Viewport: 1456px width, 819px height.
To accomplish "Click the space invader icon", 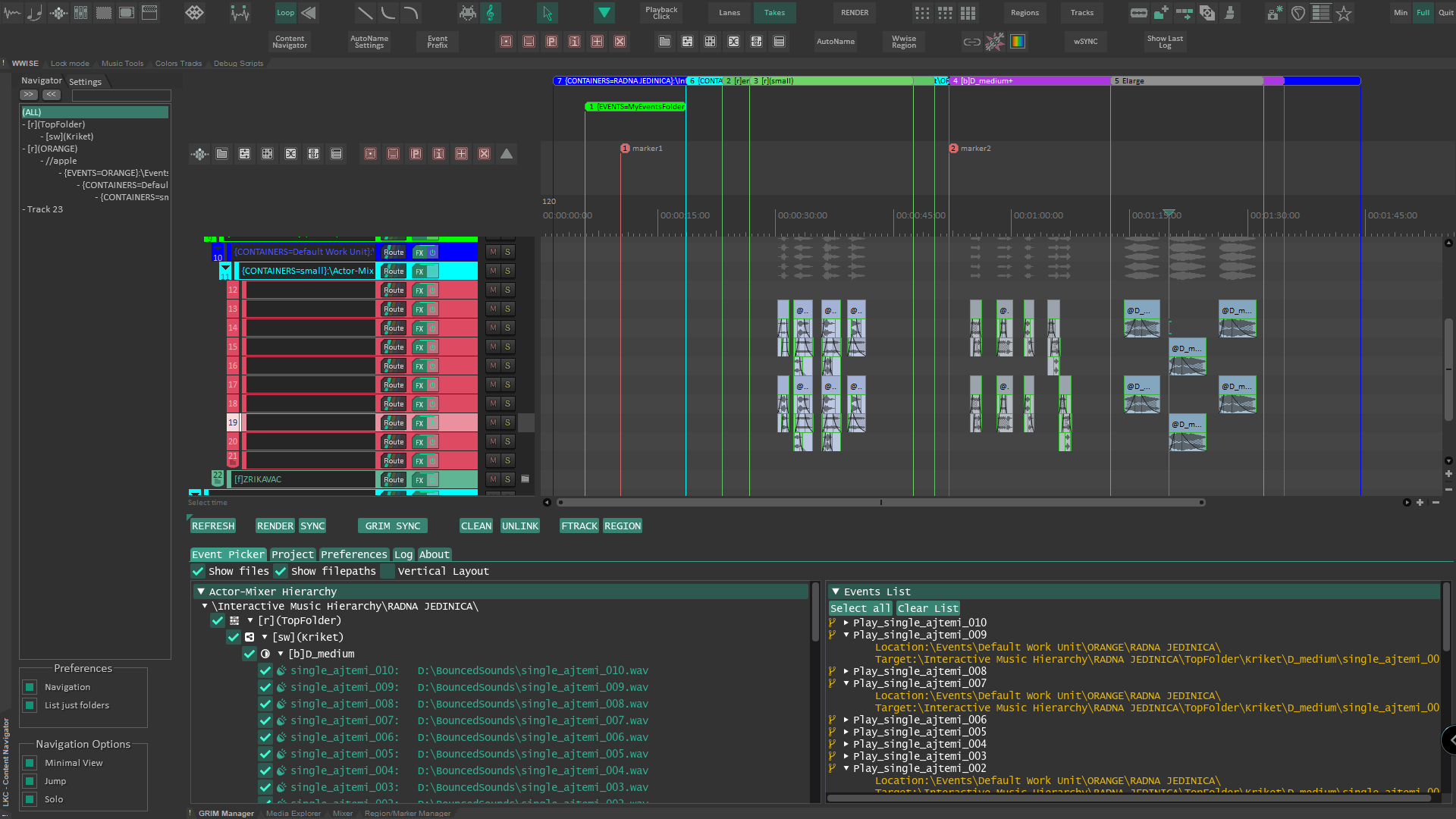I will click(468, 13).
